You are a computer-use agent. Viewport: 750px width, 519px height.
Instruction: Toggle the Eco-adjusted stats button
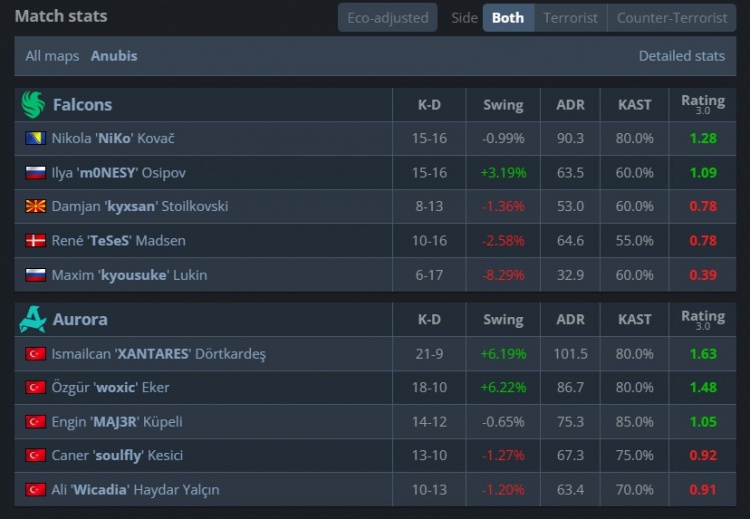[x=387, y=17]
